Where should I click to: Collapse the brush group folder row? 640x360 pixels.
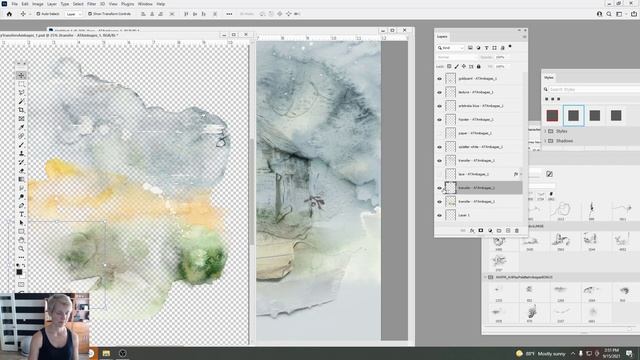coord(485,277)
